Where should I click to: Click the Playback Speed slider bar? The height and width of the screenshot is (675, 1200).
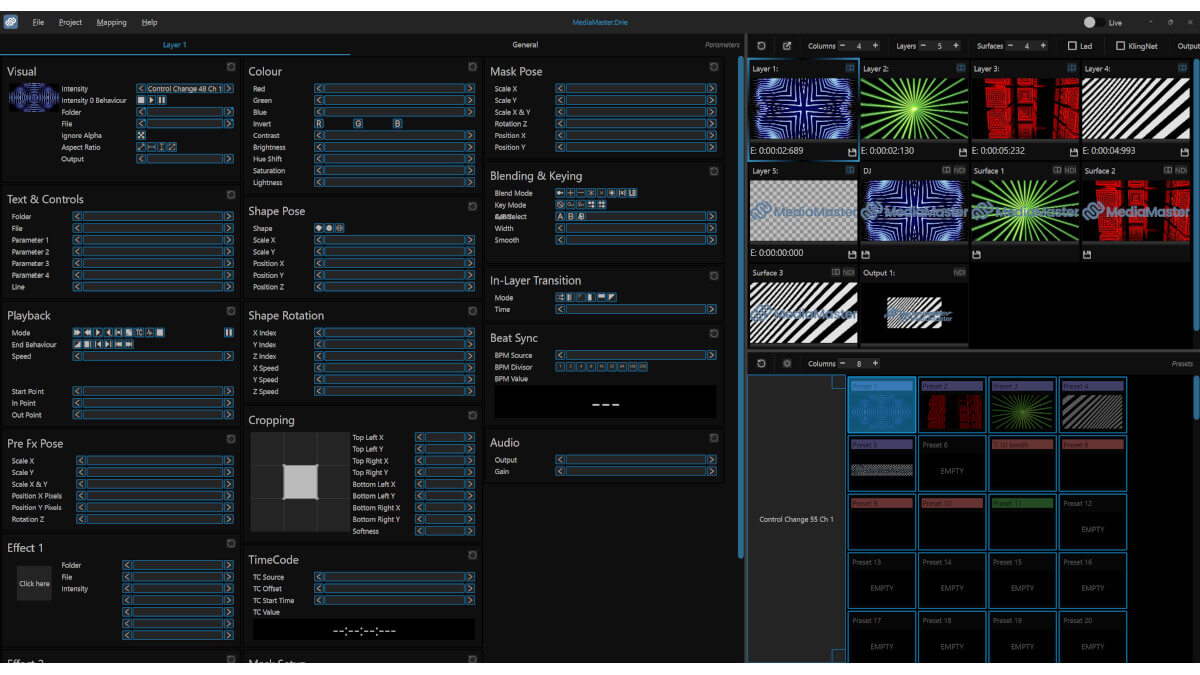(153, 356)
